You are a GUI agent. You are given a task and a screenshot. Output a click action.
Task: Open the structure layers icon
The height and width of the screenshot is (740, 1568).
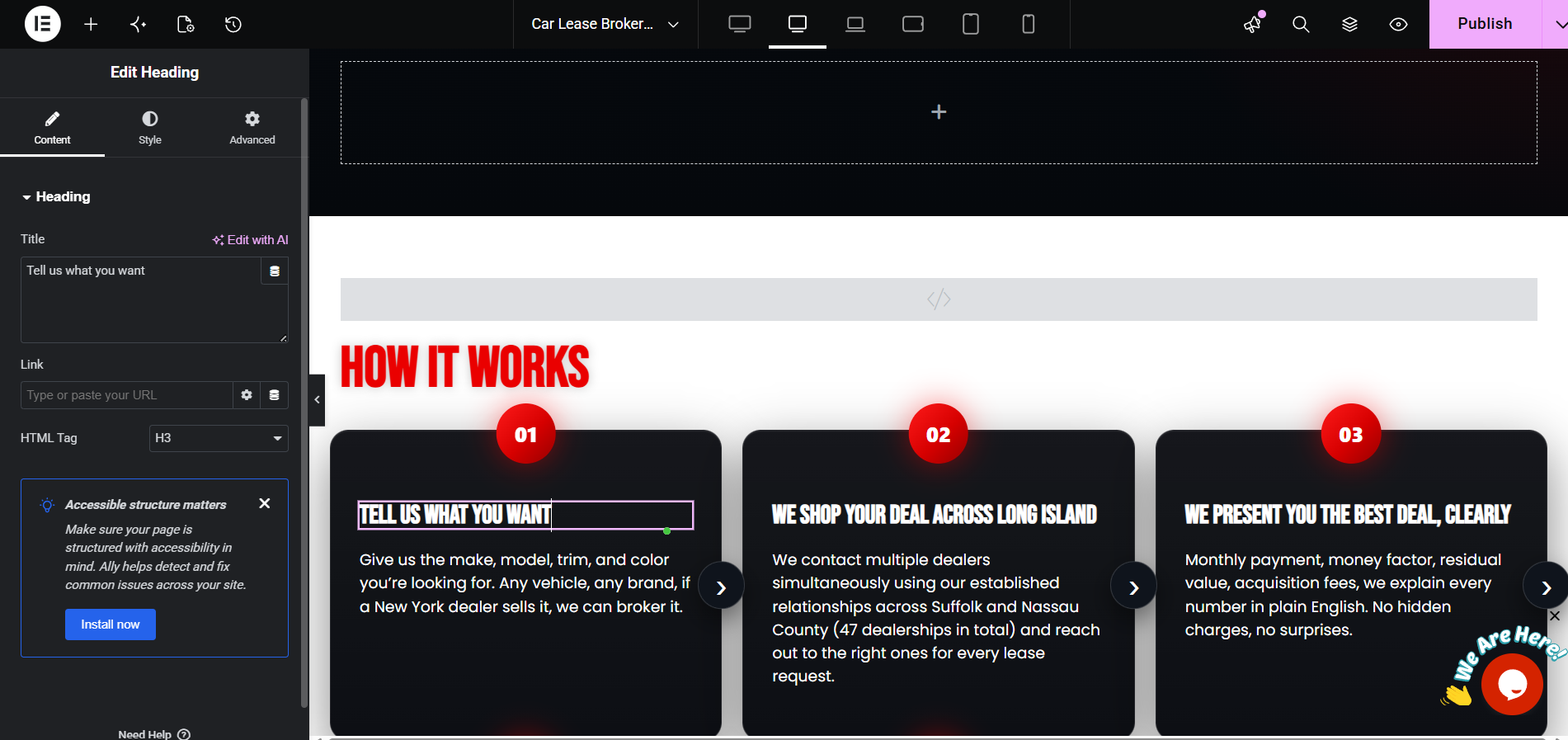1349,24
